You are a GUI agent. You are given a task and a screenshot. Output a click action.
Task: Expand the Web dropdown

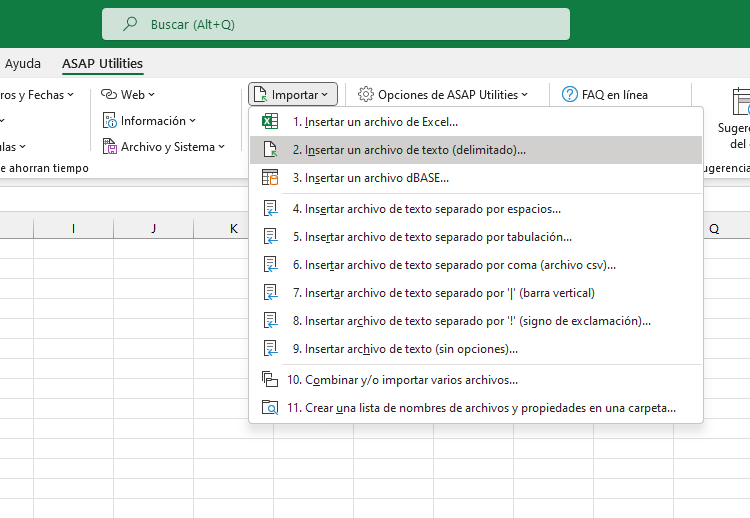(x=152, y=95)
